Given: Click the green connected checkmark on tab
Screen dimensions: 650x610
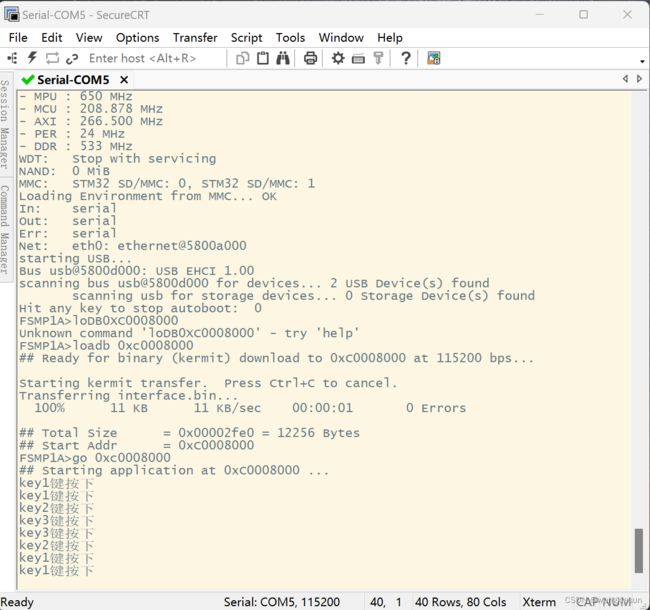Looking at the screenshot, I should pos(28,79).
